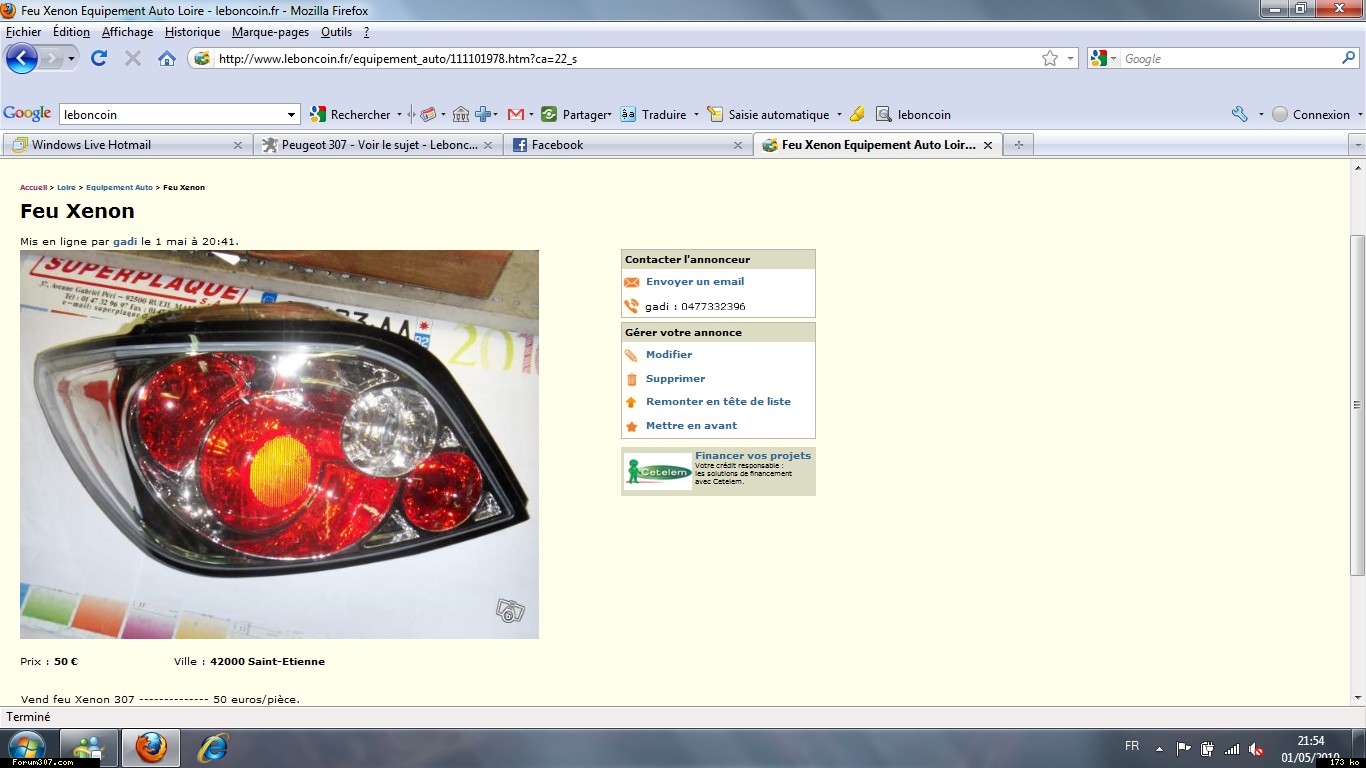Open the Gmail icon dropdown arrow
The width and height of the screenshot is (1366, 768).
531,115
